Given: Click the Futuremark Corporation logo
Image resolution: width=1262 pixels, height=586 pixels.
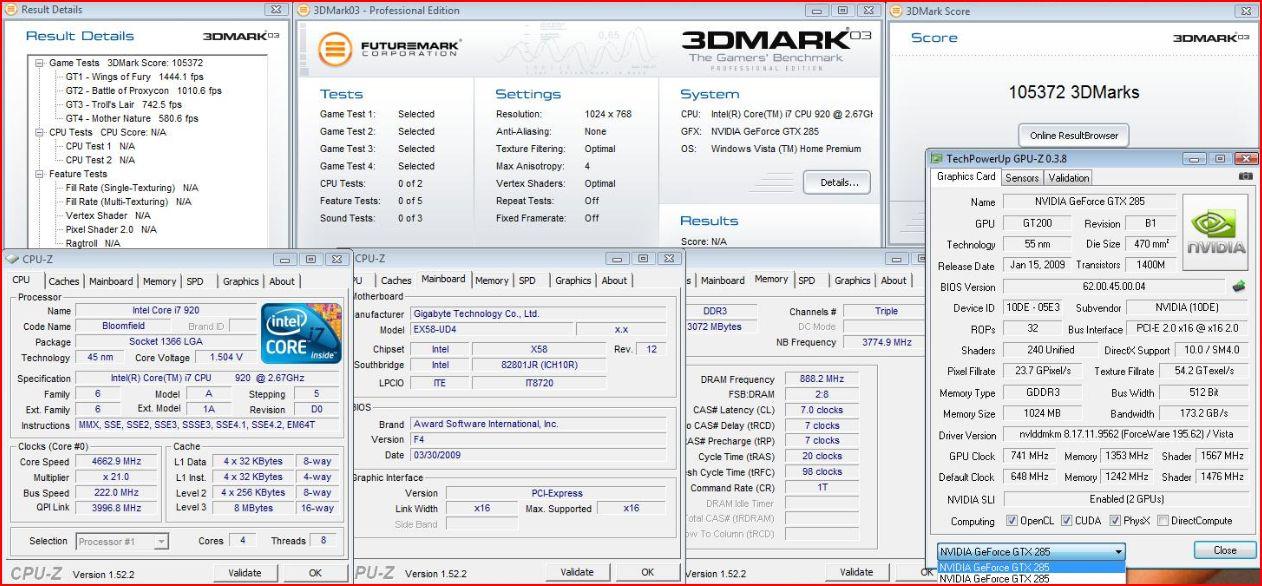Looking at the screenshot, I should coord(389,49).
